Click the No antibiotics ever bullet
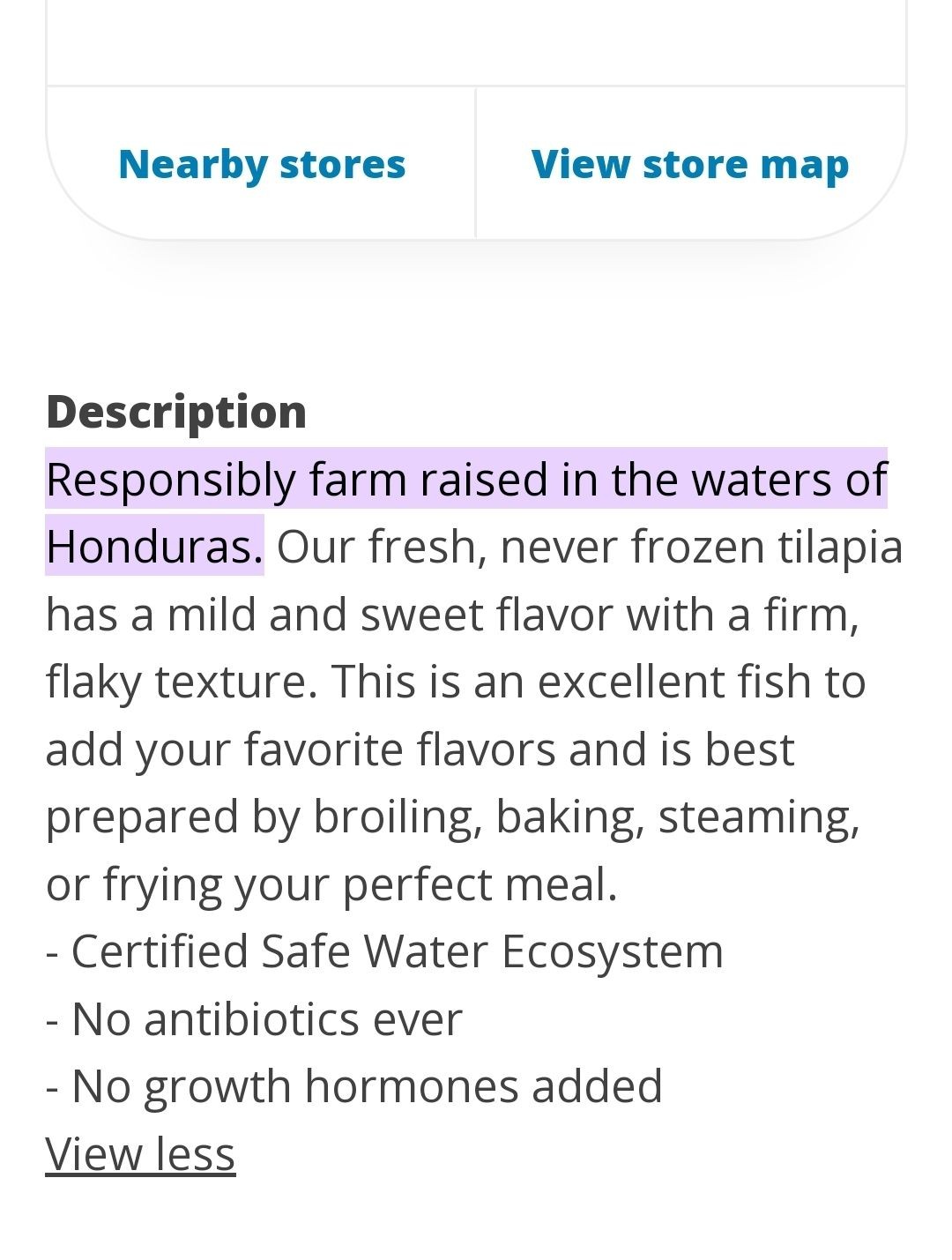 click(255, 1018)
